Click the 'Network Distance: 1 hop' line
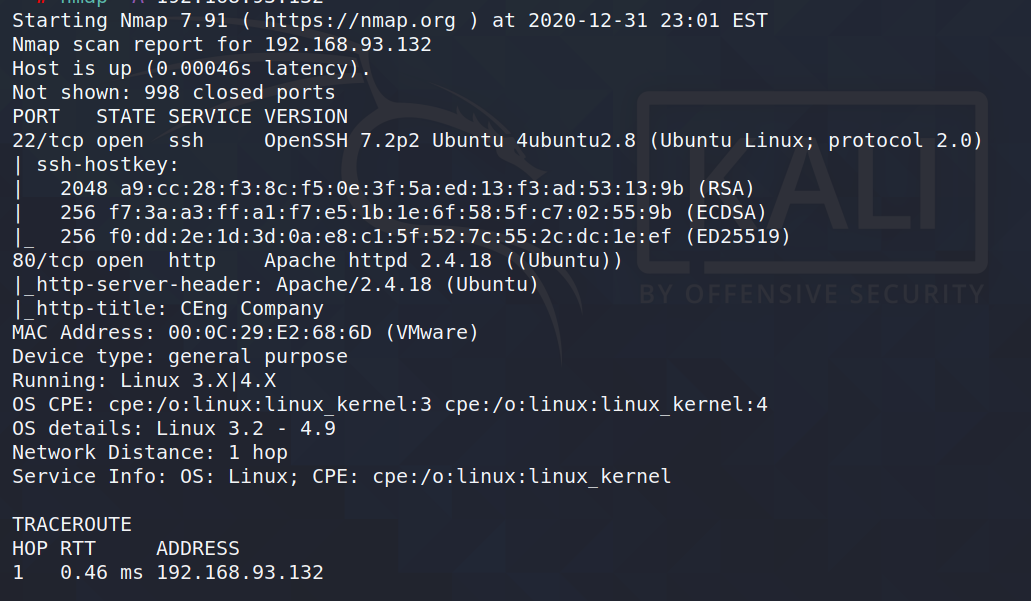1031x601 pixels. 149,452
